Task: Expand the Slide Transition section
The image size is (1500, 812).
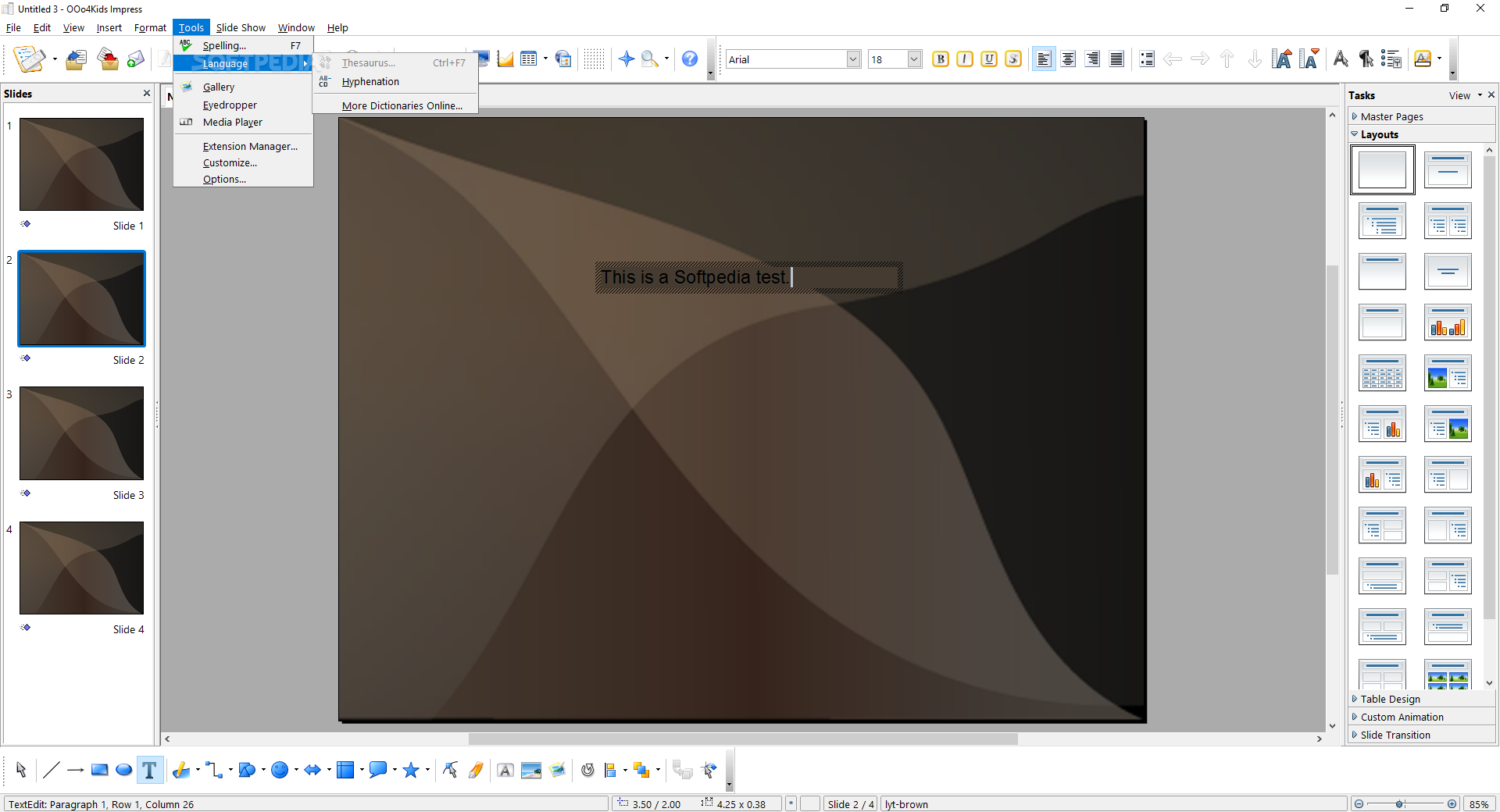Action: point(1422,735)
